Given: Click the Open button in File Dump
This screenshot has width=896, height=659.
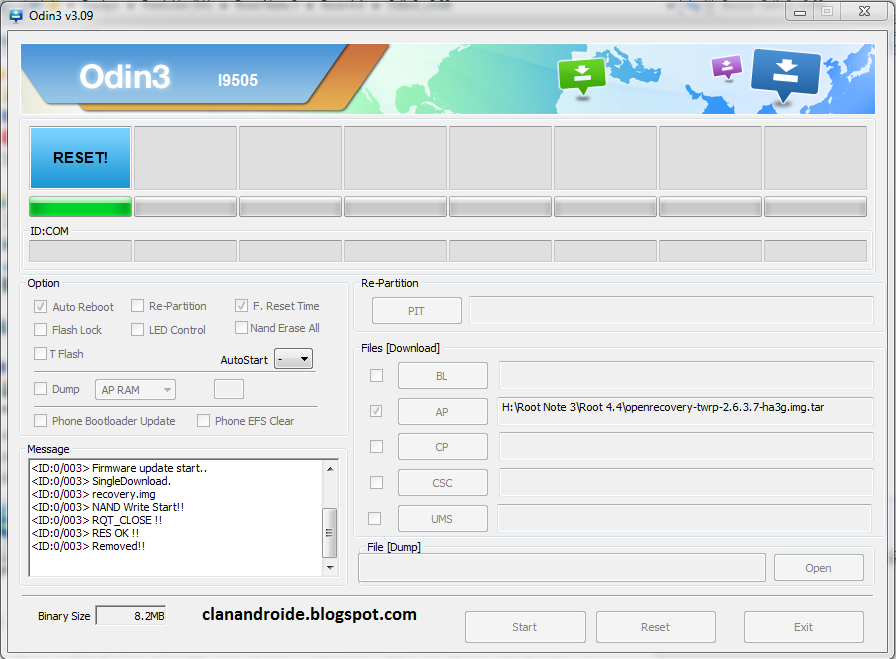Looking at the screenshot, I should click(x=818, y=568).
